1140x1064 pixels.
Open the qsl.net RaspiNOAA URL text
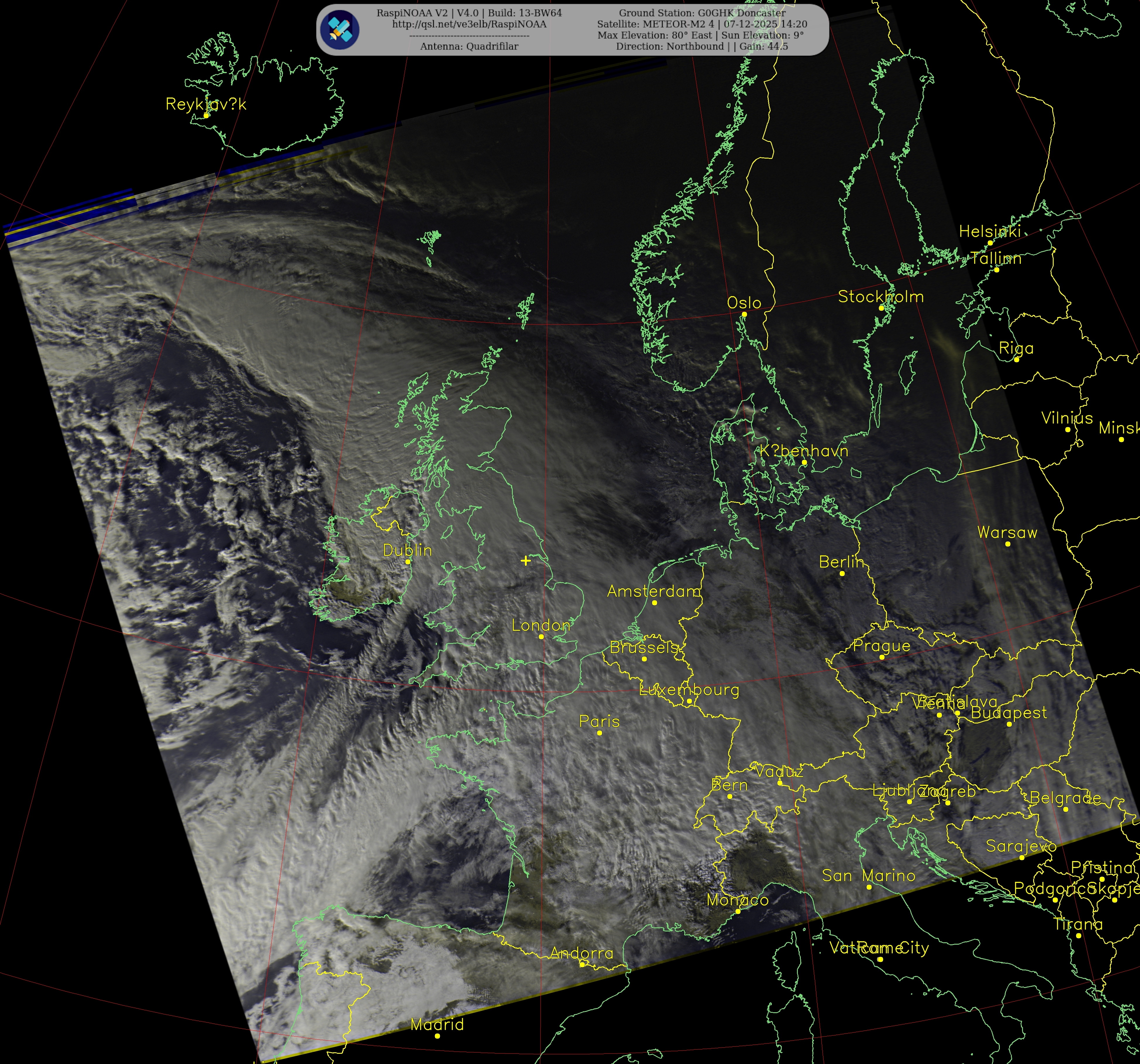469,24
